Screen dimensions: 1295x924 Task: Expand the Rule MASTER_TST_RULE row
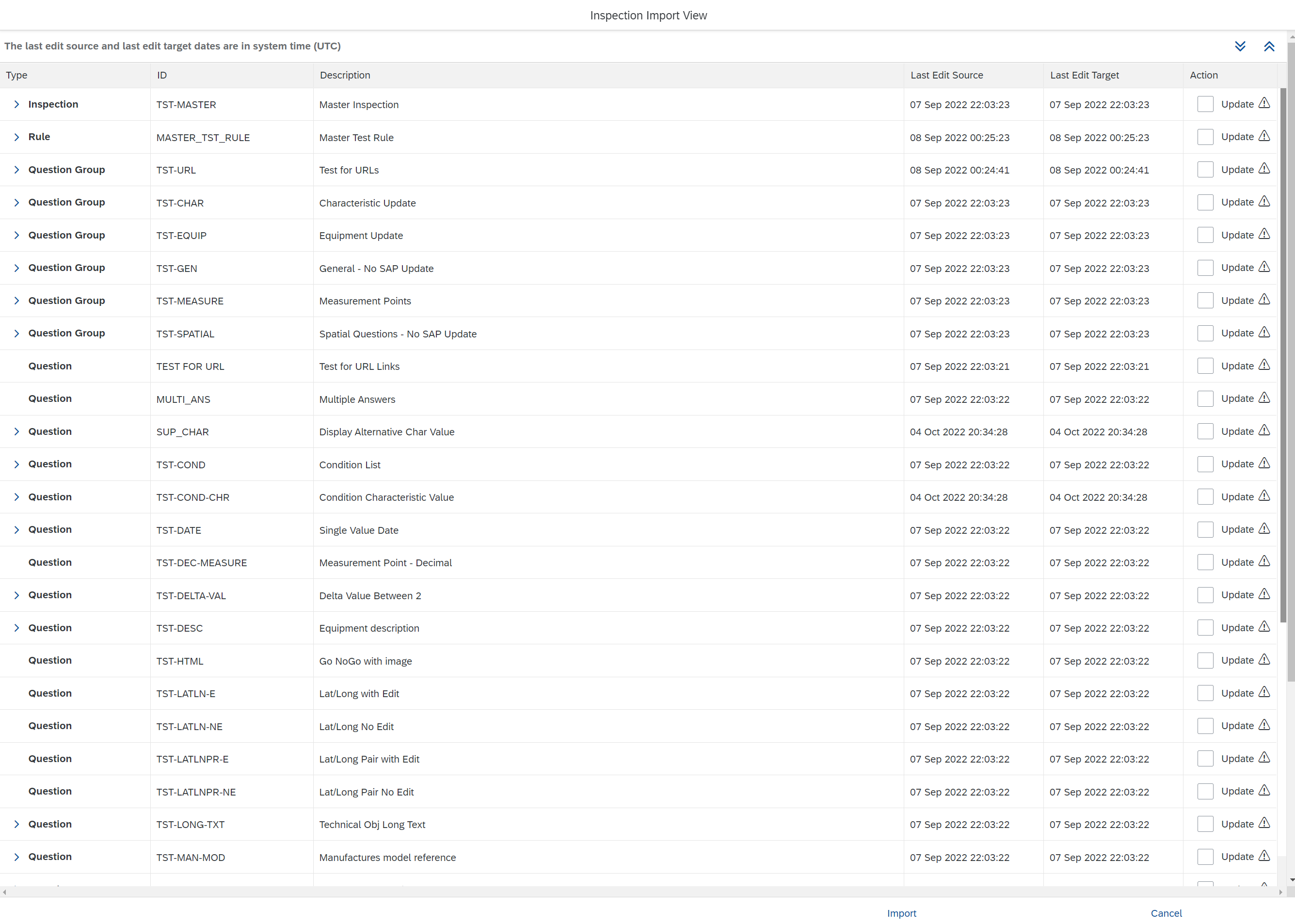16,137
